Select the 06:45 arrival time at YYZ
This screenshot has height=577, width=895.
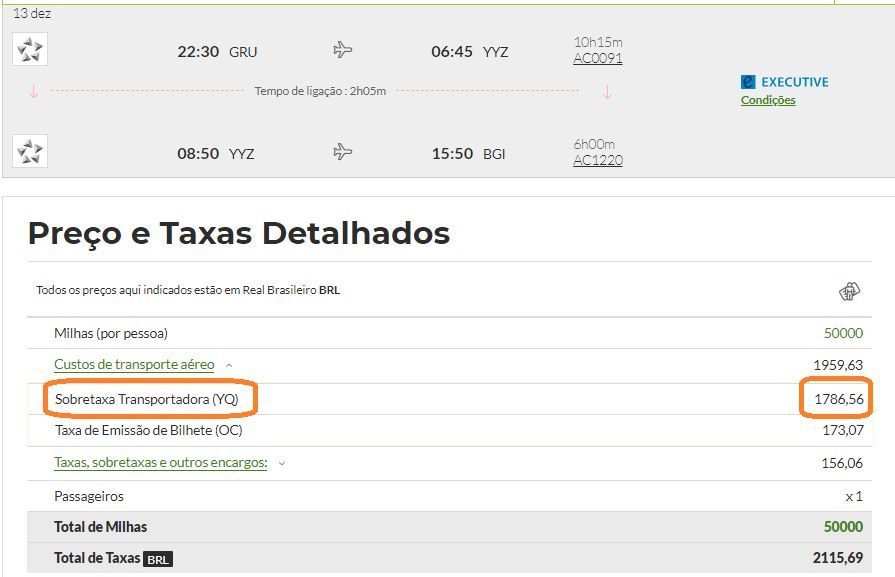pos(451,52)
